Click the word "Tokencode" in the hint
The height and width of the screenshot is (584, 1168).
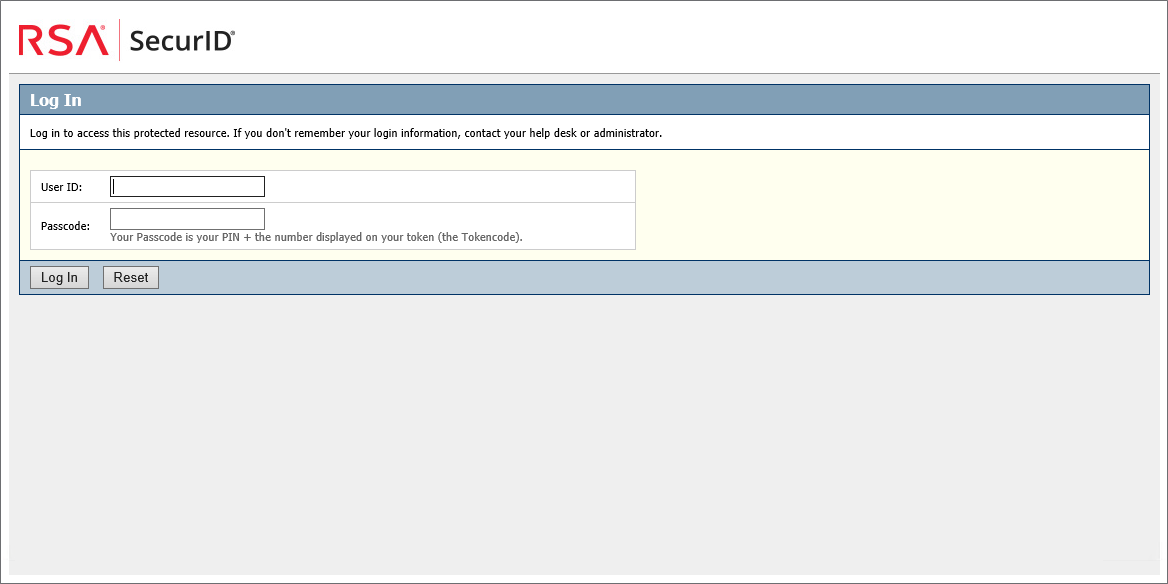click(489, 238)
